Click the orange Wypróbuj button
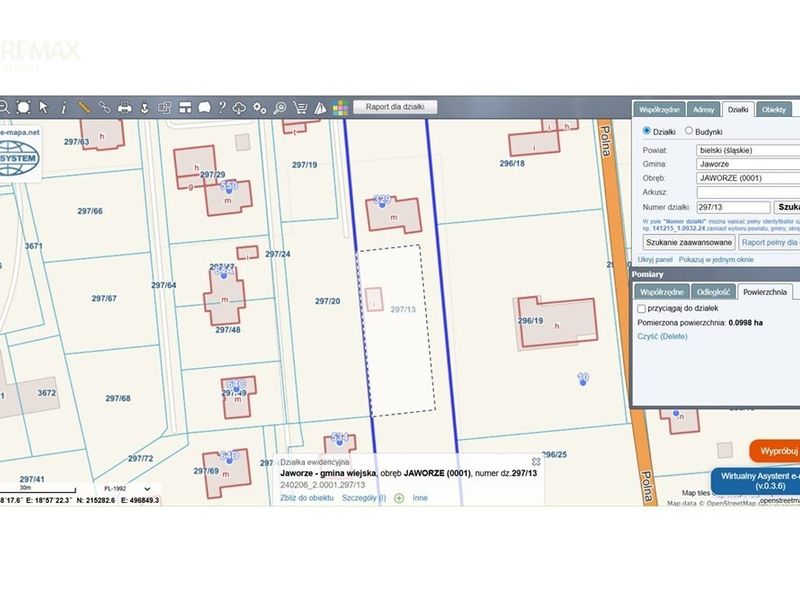Viewport: 800px width, 600px height. click(x=776, y=451)
